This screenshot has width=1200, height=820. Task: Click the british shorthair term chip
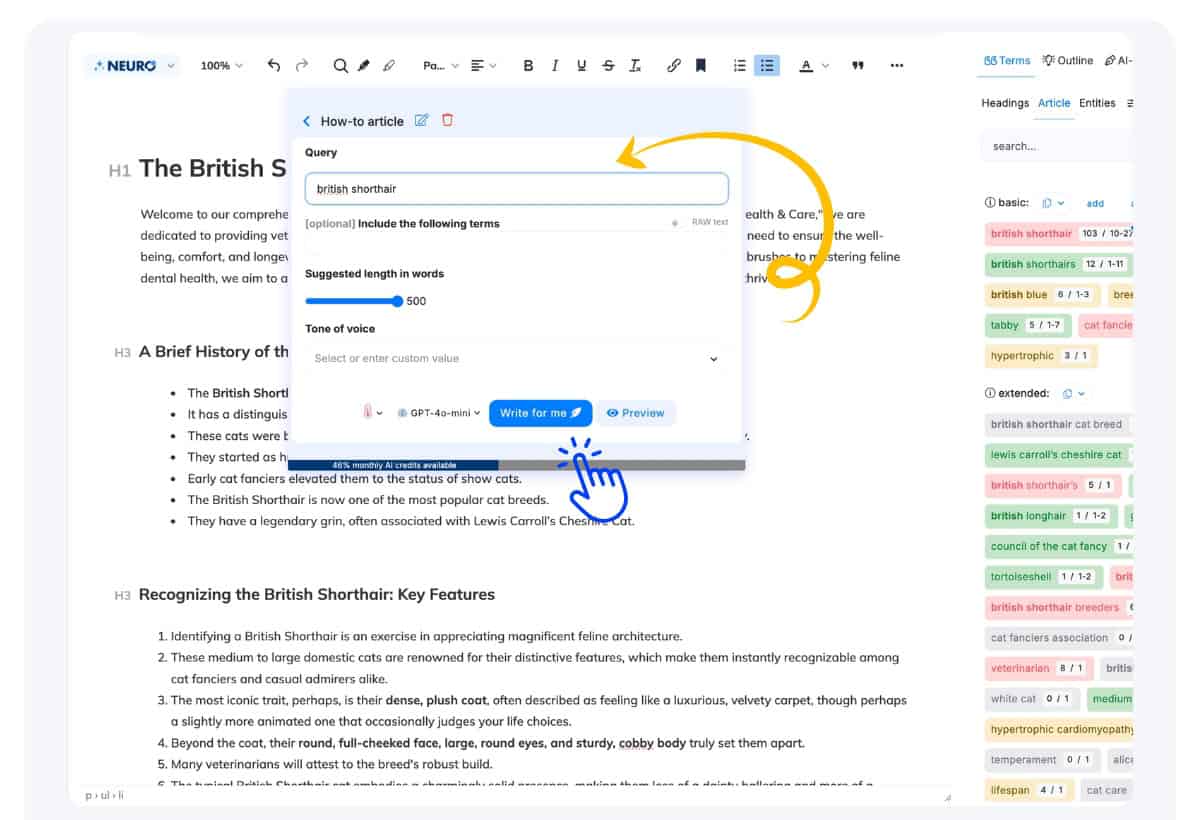[1061, 234]
